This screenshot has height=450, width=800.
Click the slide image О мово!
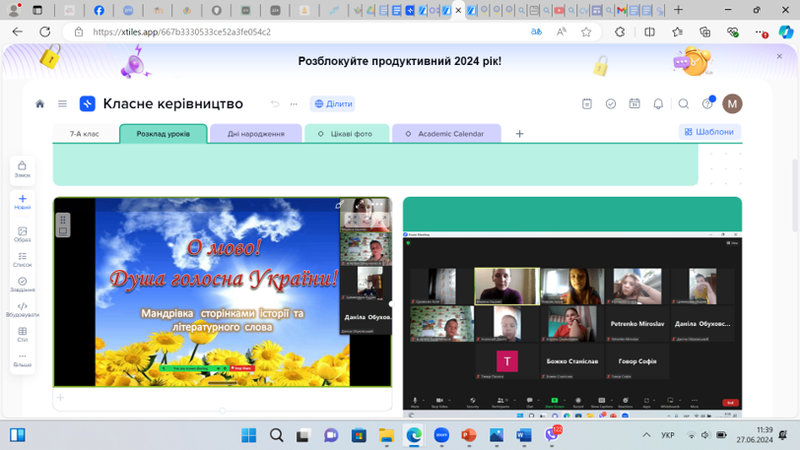(222, 292)
